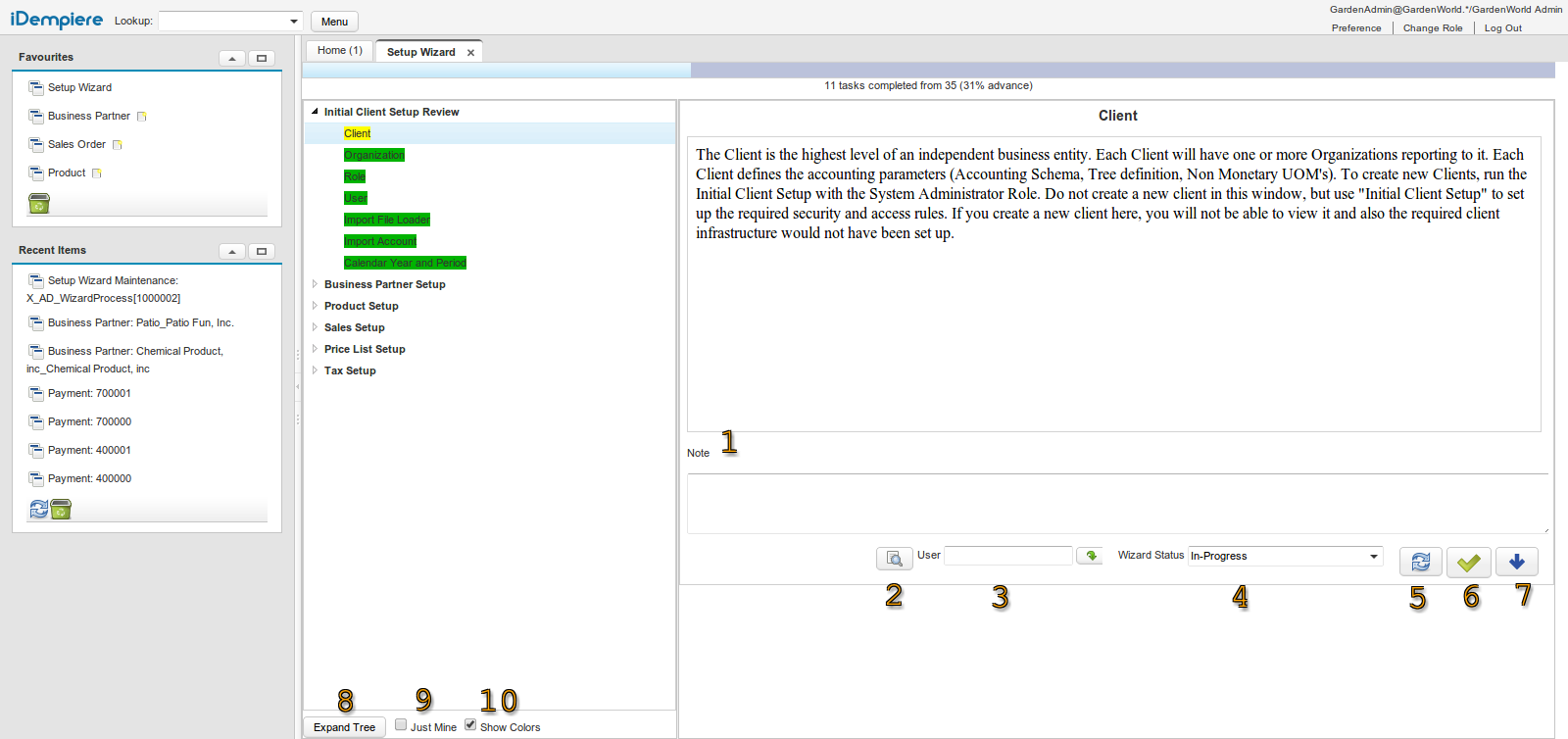Image resolution: width=1568 pixels, height=739 pixels.
Task: Open recent Business Partner: Patio_Patio Fun, Inc.
Action: (x=140, y=323)
